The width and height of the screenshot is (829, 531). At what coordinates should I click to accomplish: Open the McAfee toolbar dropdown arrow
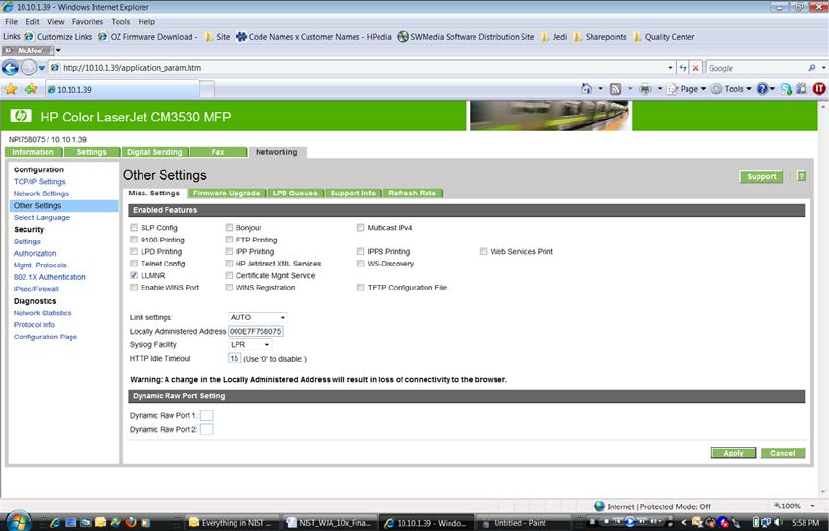tap(58, 51)
